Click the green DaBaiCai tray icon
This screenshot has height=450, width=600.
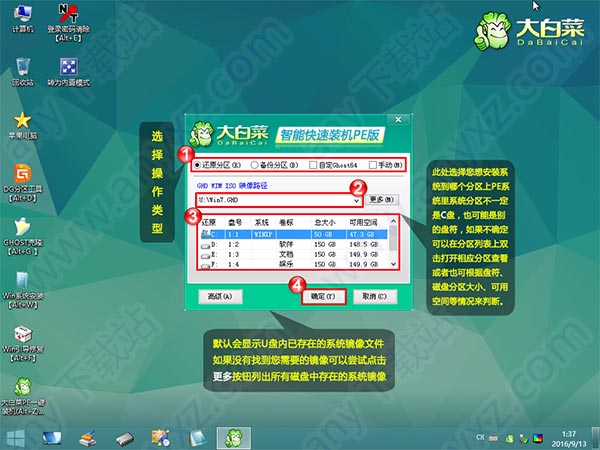click(509, 438)
